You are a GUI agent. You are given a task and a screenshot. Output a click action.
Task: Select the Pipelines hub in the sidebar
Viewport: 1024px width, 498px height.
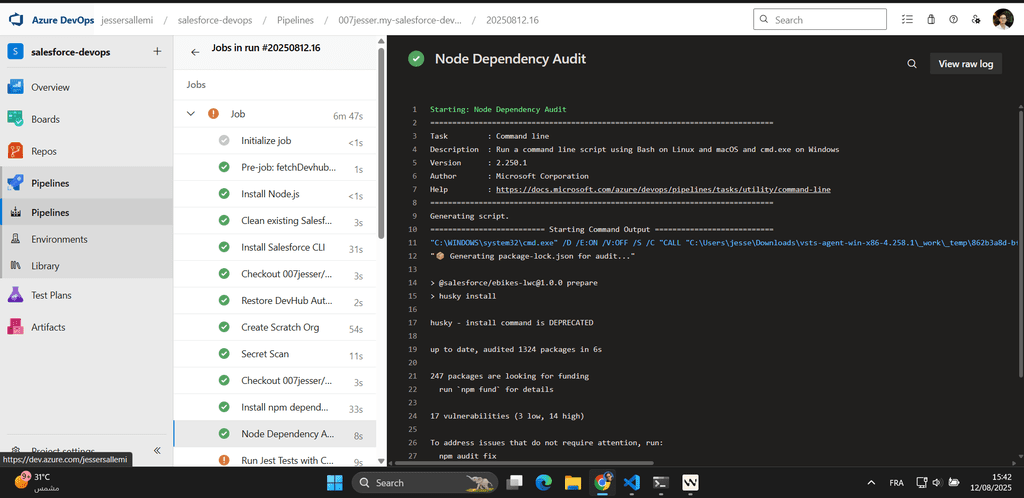click(x=86, y=183)
